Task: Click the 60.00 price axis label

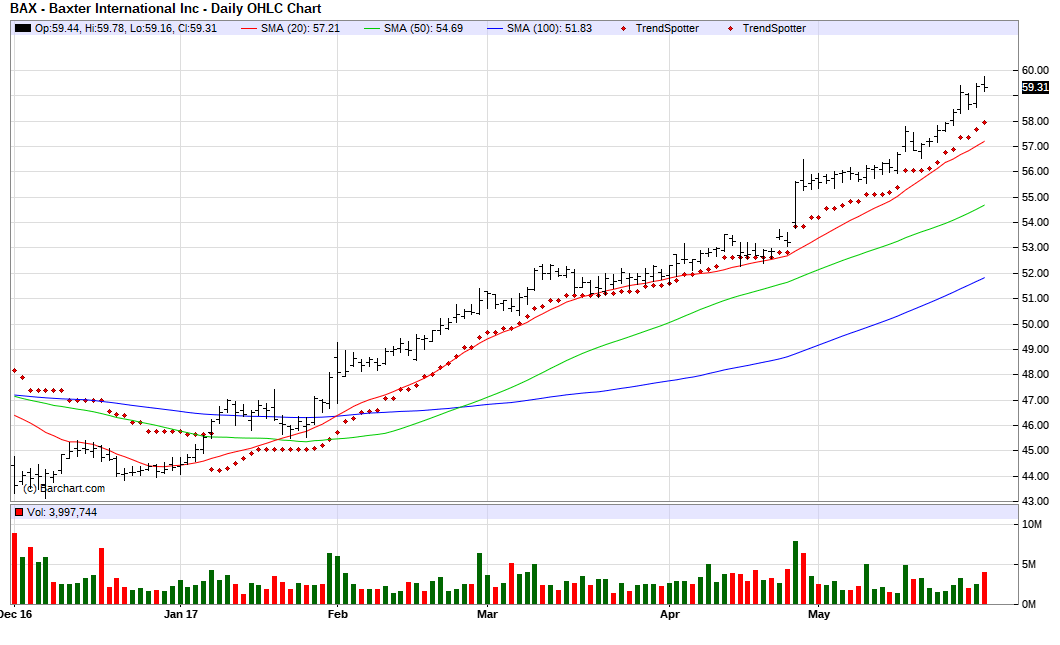Action: click(1035, 70)
